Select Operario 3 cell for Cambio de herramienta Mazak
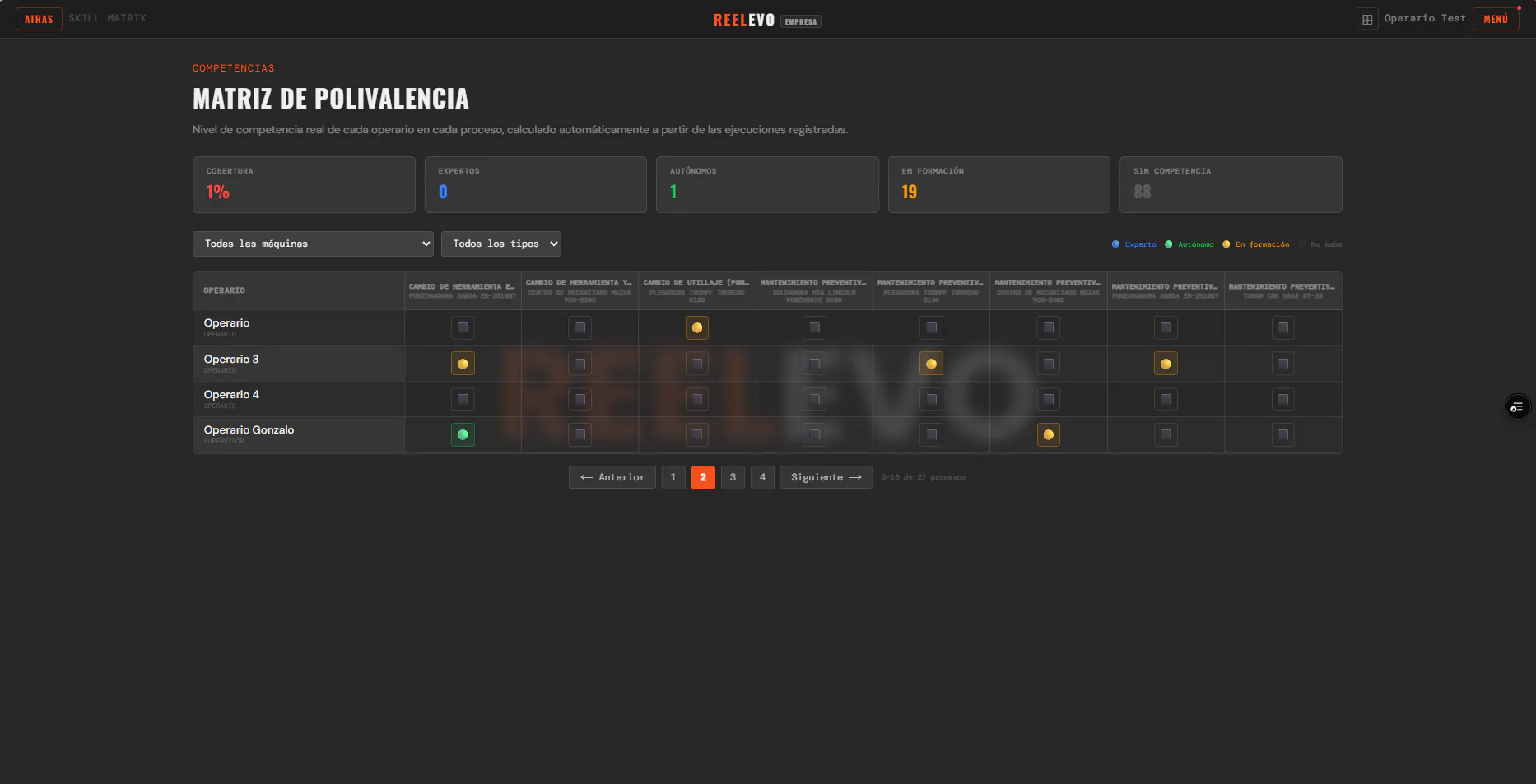This screenshot has height=784, width=1536. (580, 364)
